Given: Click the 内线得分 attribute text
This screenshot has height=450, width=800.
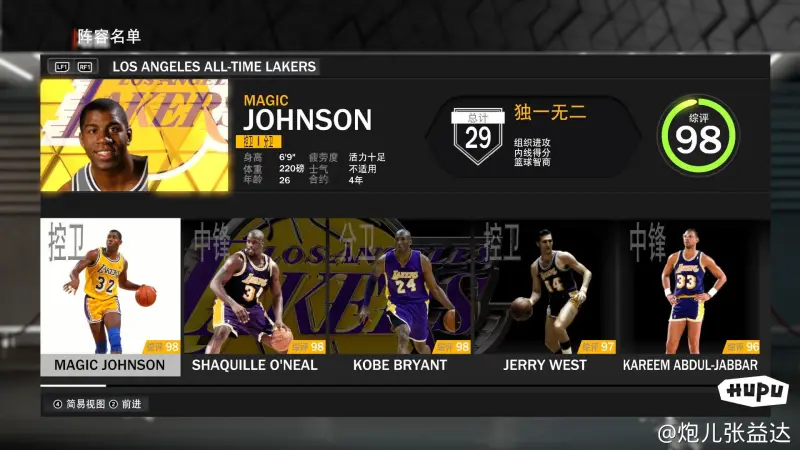Looking at the screenshot, I should tap(532, 153).
